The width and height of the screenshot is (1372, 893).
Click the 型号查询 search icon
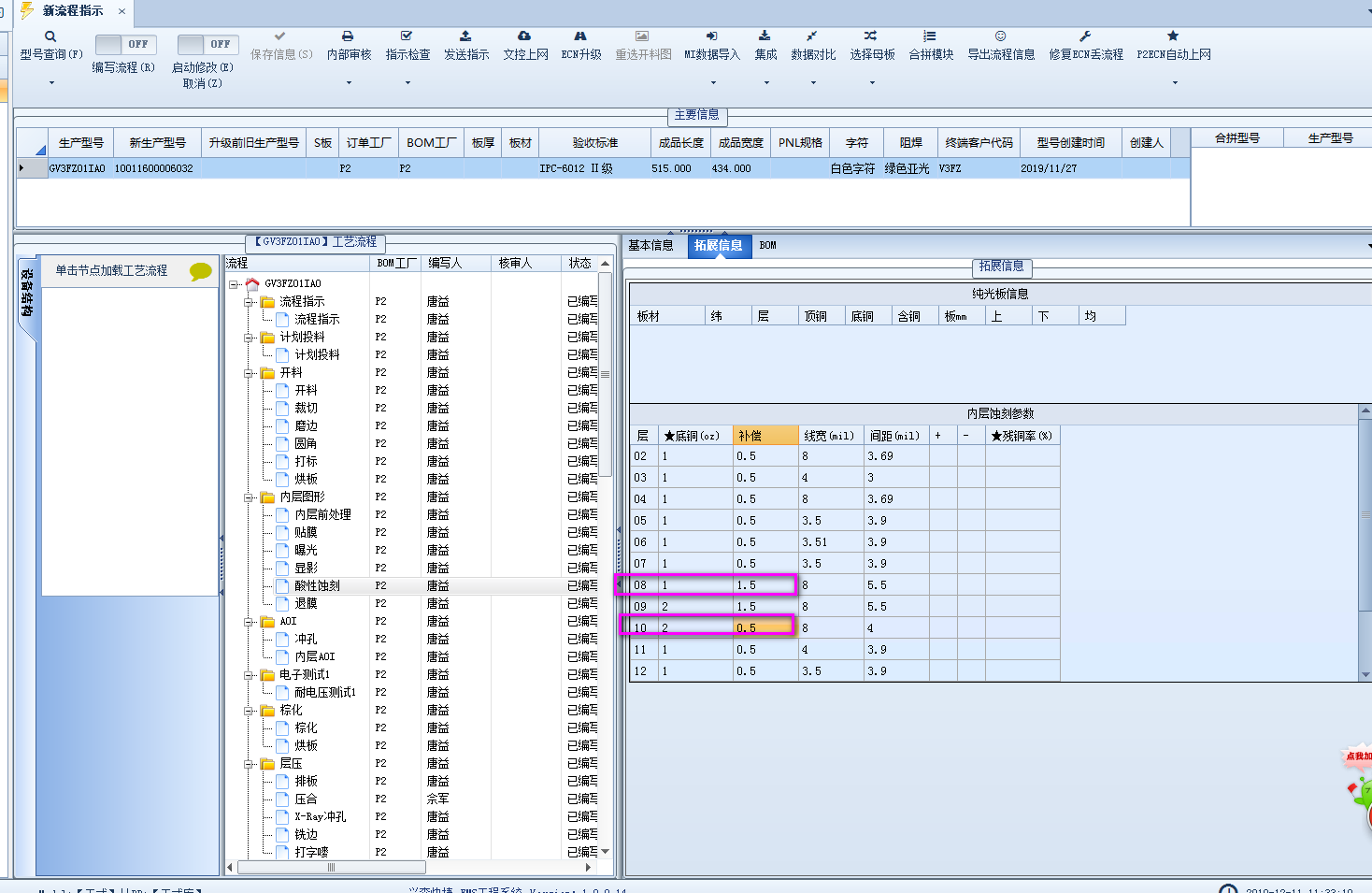pyautogui.click(x=50, y=36)
